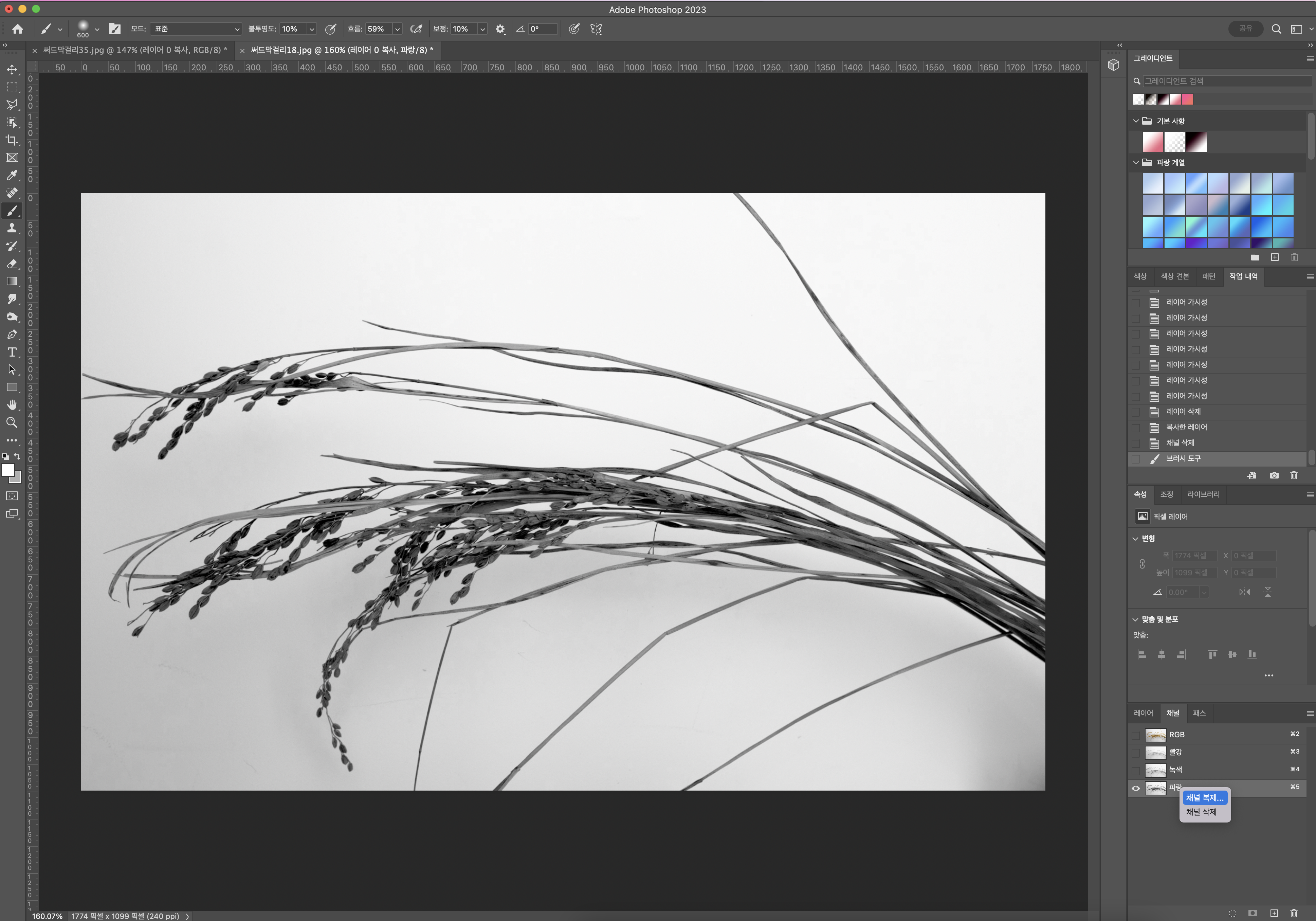Select the Rectangular Marquee tool
The width and height of the screenshot is (1316, 921).
tap(12, 87)
